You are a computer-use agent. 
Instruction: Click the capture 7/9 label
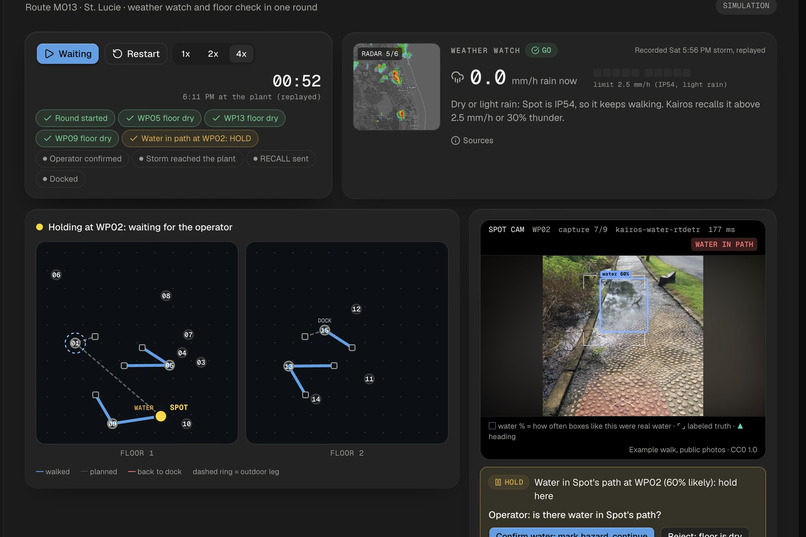tap(582, 230)
